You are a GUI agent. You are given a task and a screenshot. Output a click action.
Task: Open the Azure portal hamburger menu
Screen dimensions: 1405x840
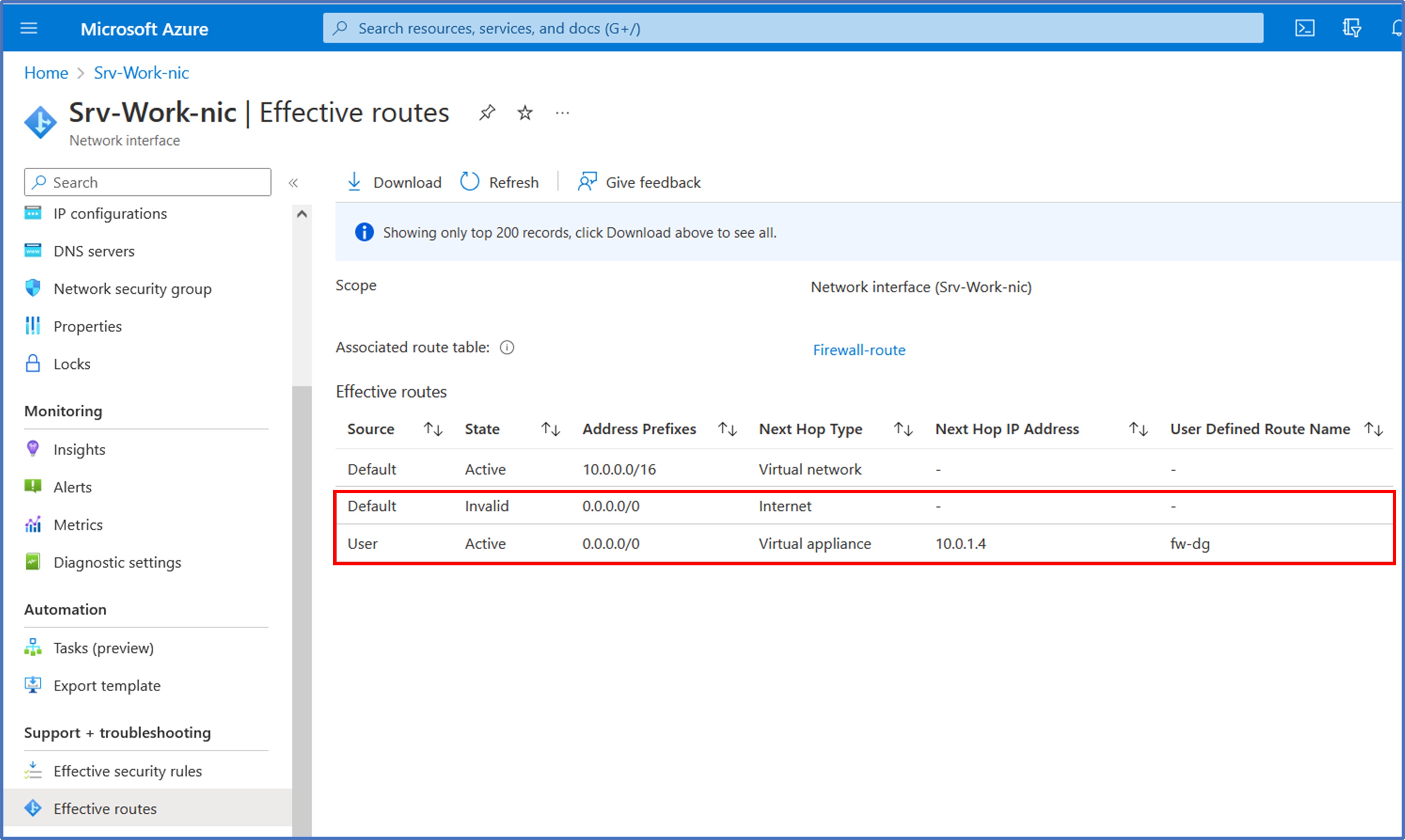(x=28, y=28)
